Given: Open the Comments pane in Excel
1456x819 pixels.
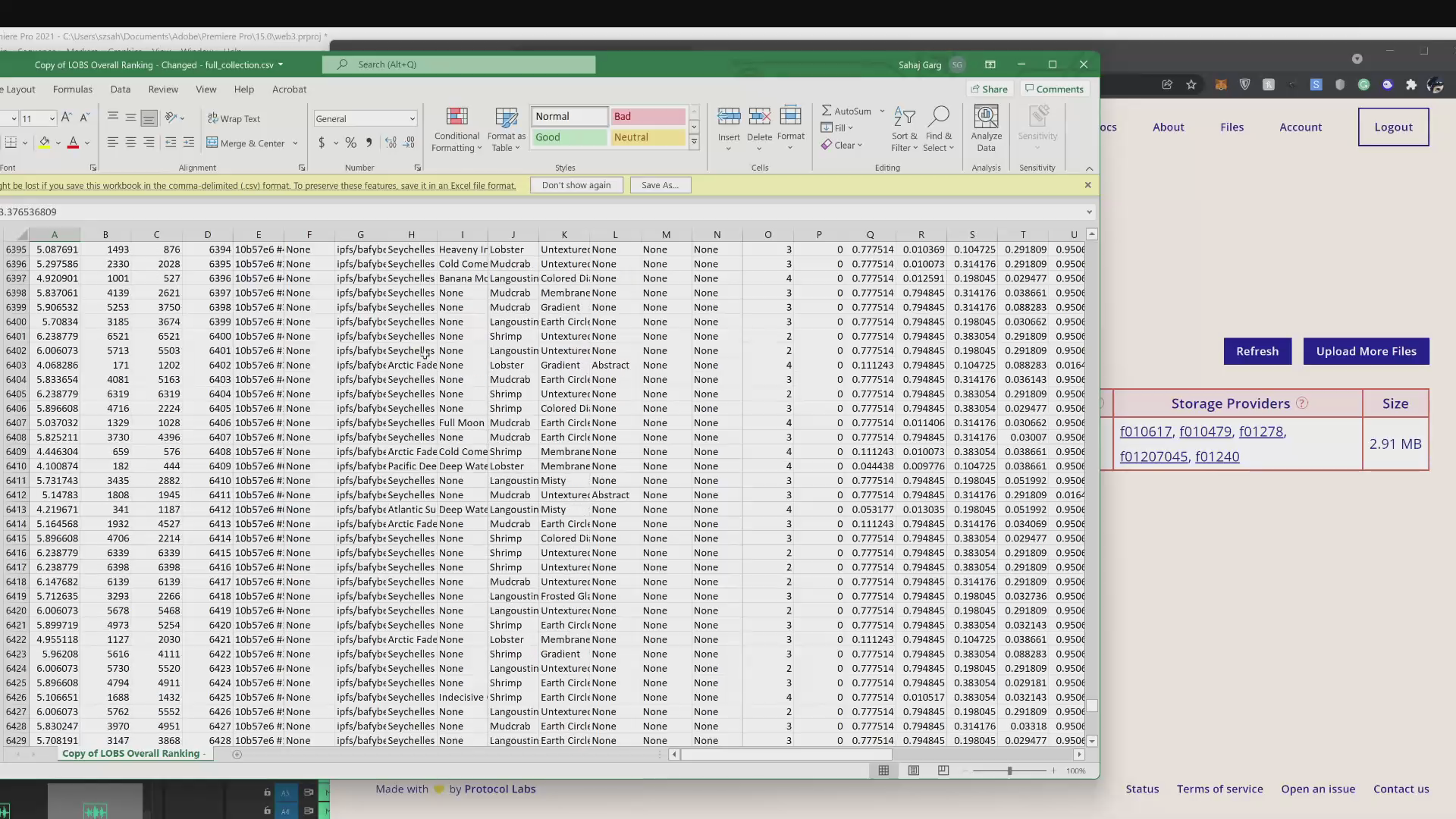Looking at the screenshot, I should point(1054,89).
